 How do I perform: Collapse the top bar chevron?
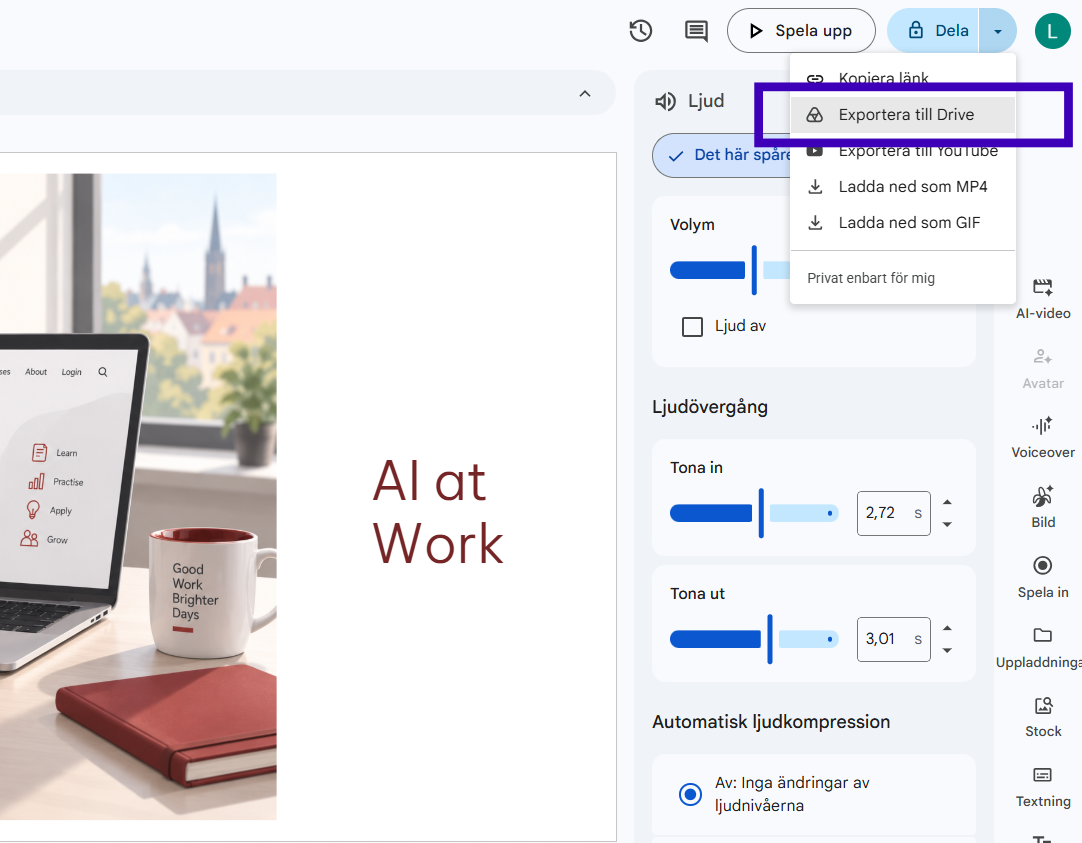pos(584,94)
